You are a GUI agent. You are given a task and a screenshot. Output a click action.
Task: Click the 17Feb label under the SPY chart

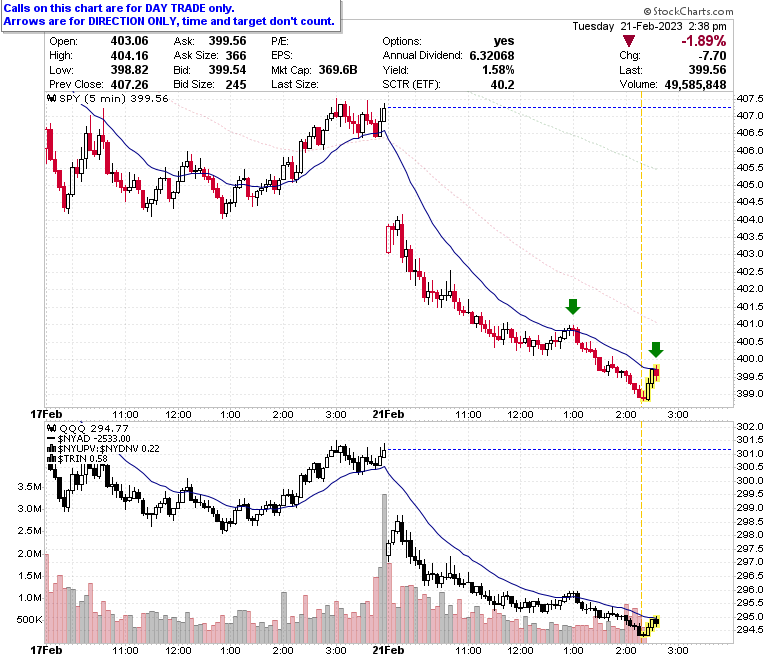pyautogui.click(x=47, y=414)
